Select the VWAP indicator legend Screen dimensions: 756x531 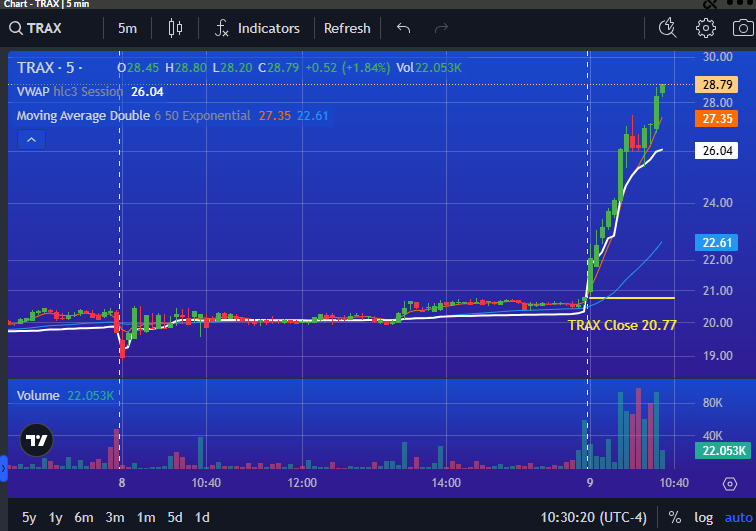pyautogui.click(x=90, y=92)
